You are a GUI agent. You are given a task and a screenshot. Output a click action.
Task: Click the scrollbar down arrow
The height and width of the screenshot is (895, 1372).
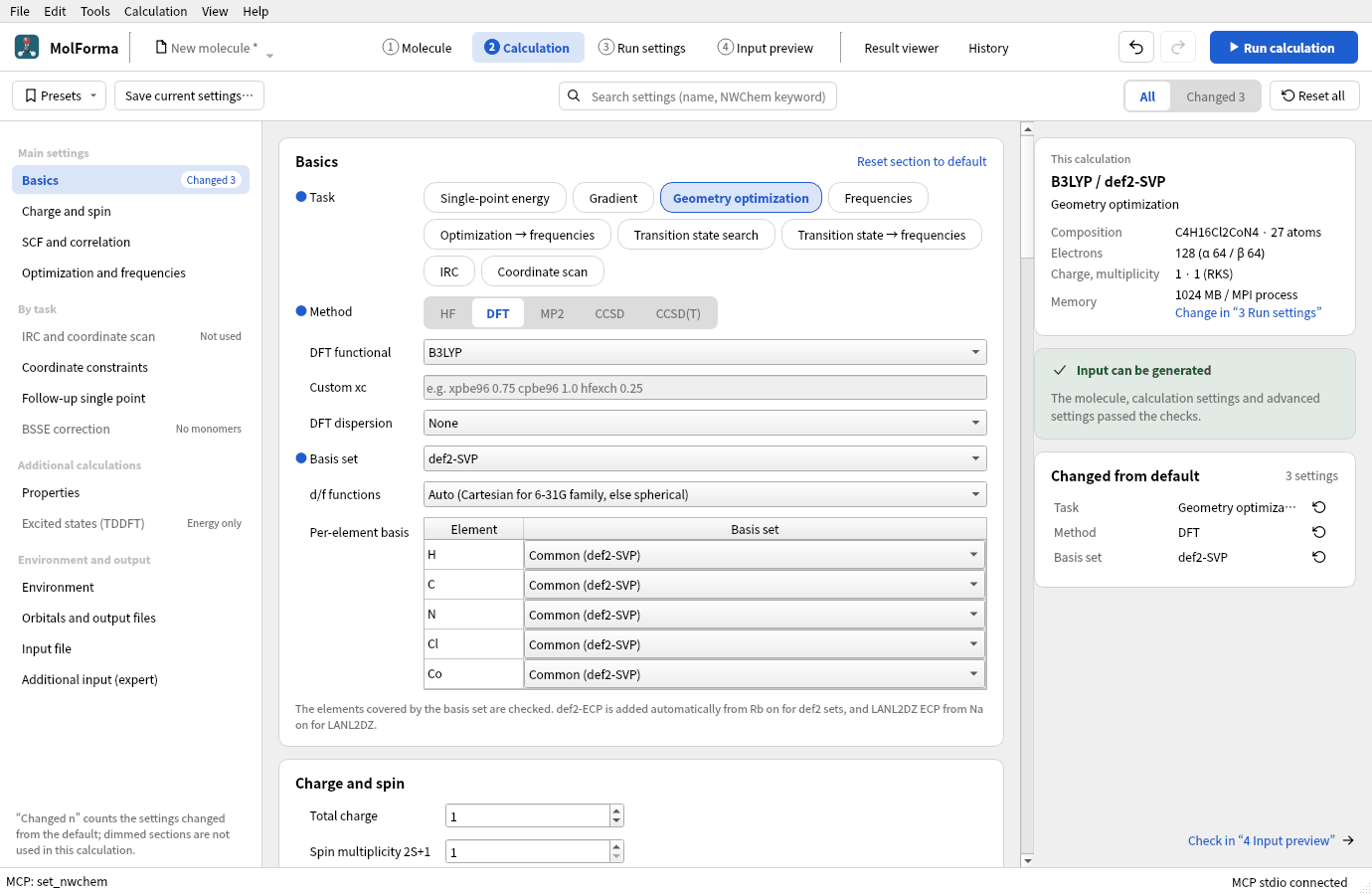tap(1028, 860)
